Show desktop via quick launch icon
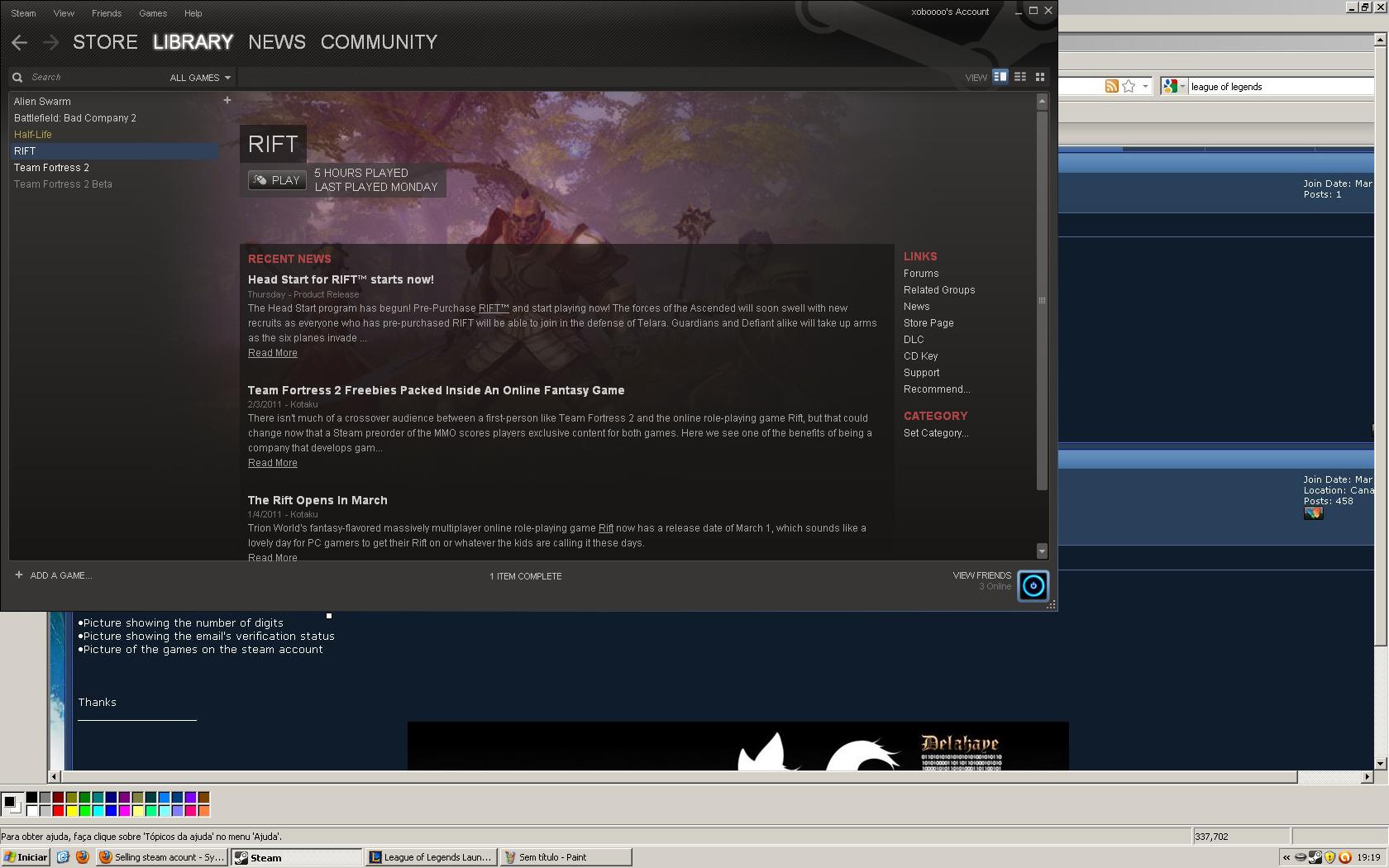 pos(63,857)
